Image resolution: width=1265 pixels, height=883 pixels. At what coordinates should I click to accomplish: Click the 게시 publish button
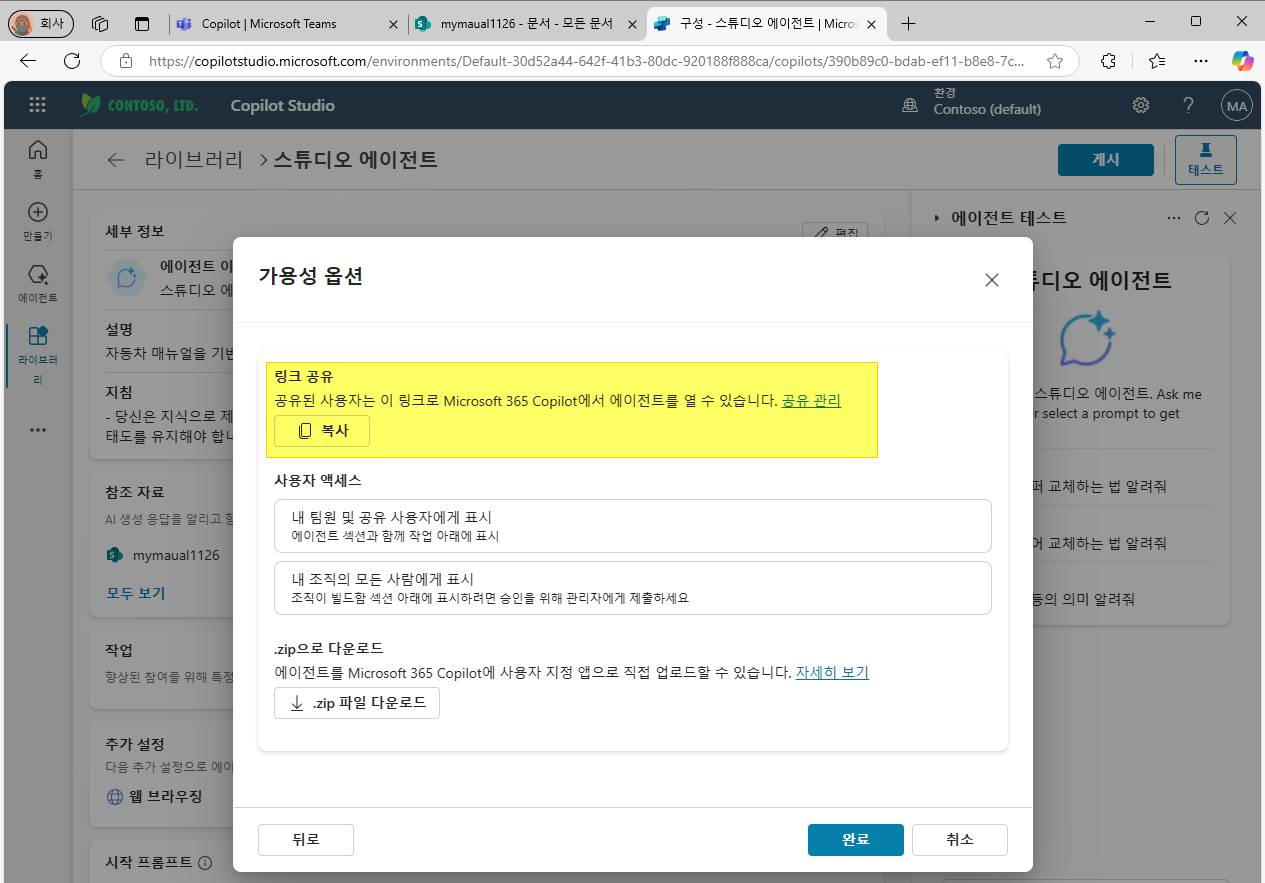tap(1106, 160)
